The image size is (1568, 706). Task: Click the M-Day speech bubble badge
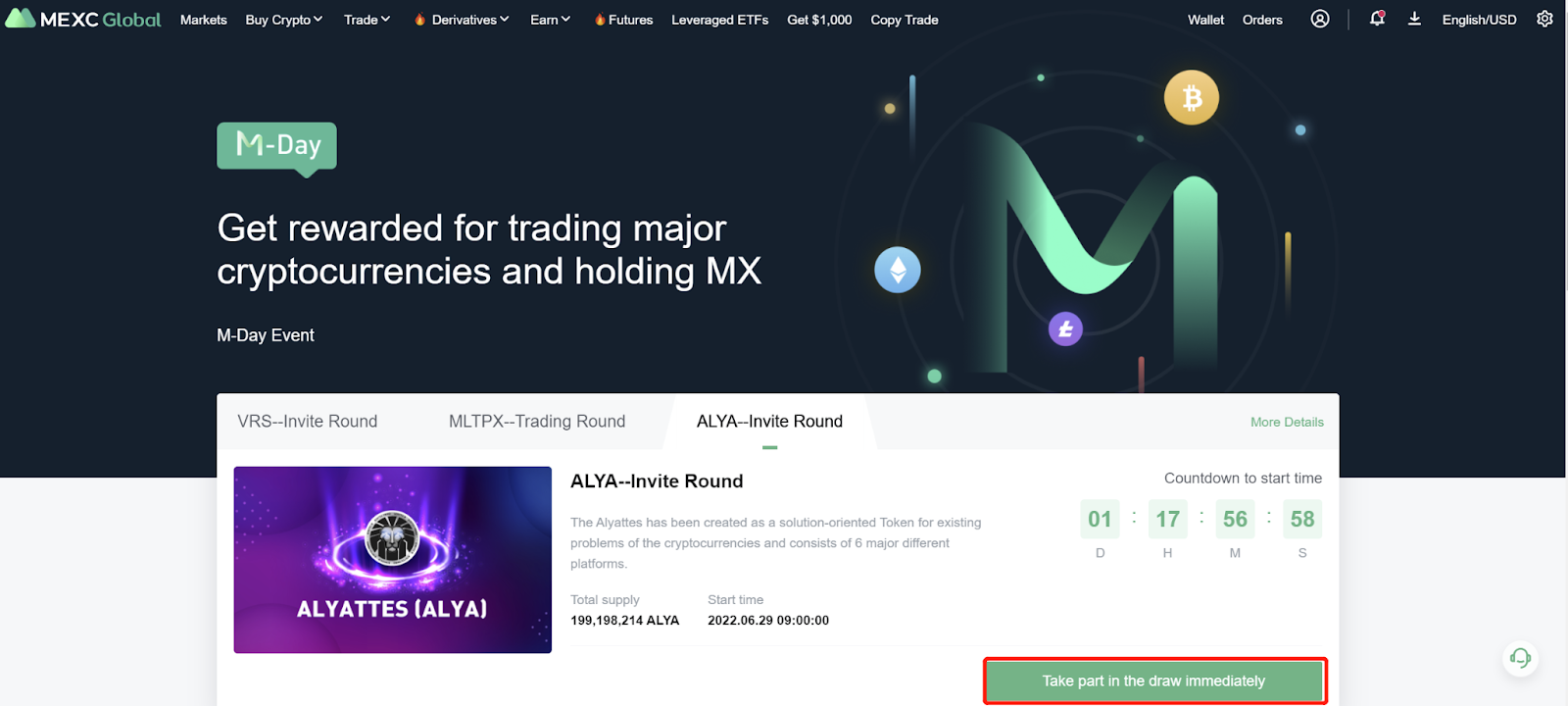pos(276,148)
